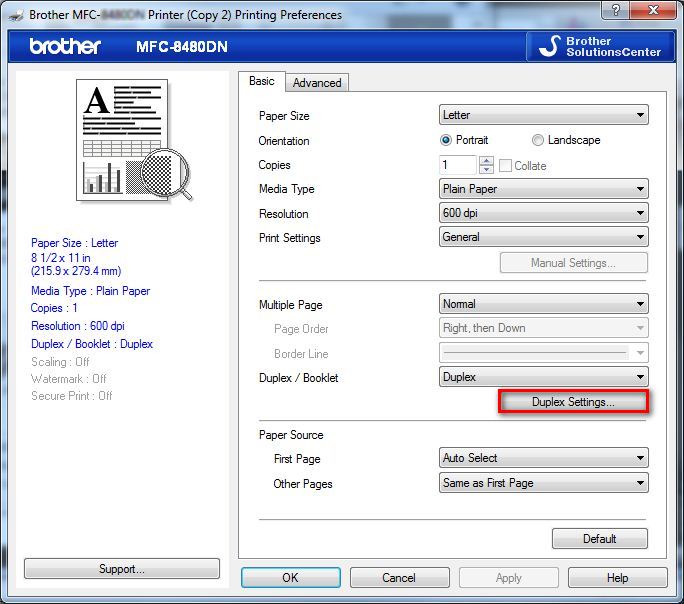Select the Basic tab
684x604 pixels.
262,81
